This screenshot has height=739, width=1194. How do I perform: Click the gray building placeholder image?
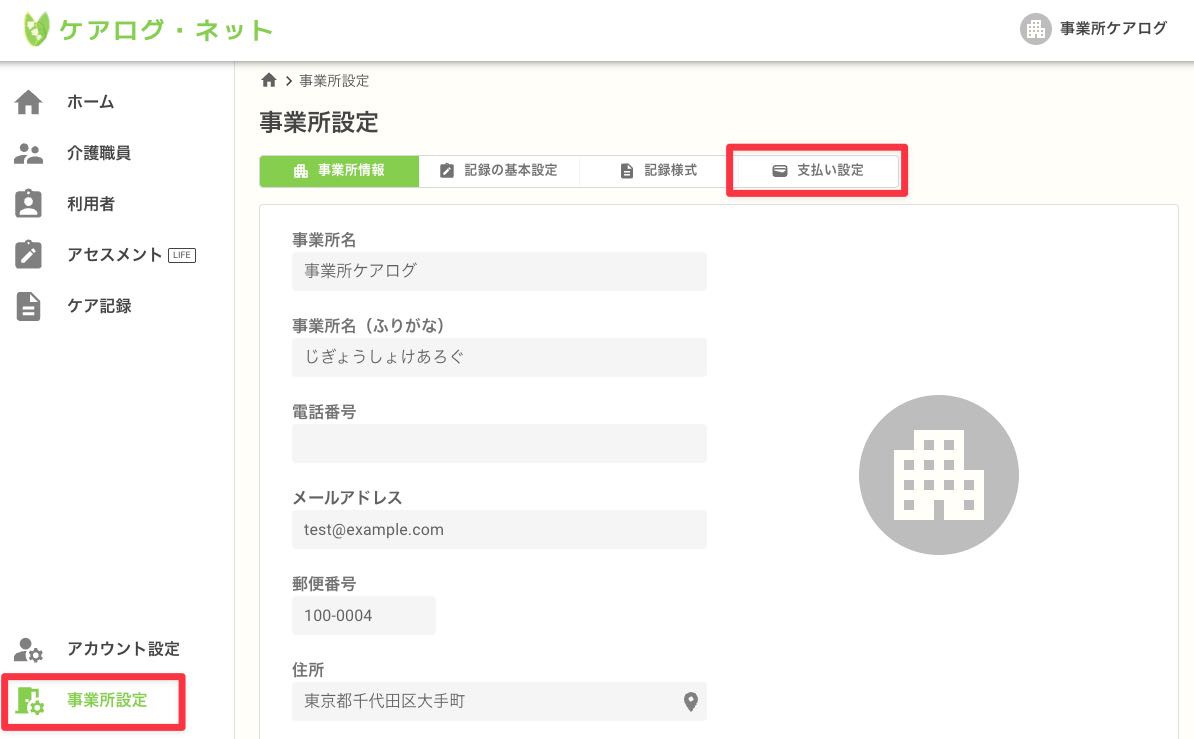[938, 474]
